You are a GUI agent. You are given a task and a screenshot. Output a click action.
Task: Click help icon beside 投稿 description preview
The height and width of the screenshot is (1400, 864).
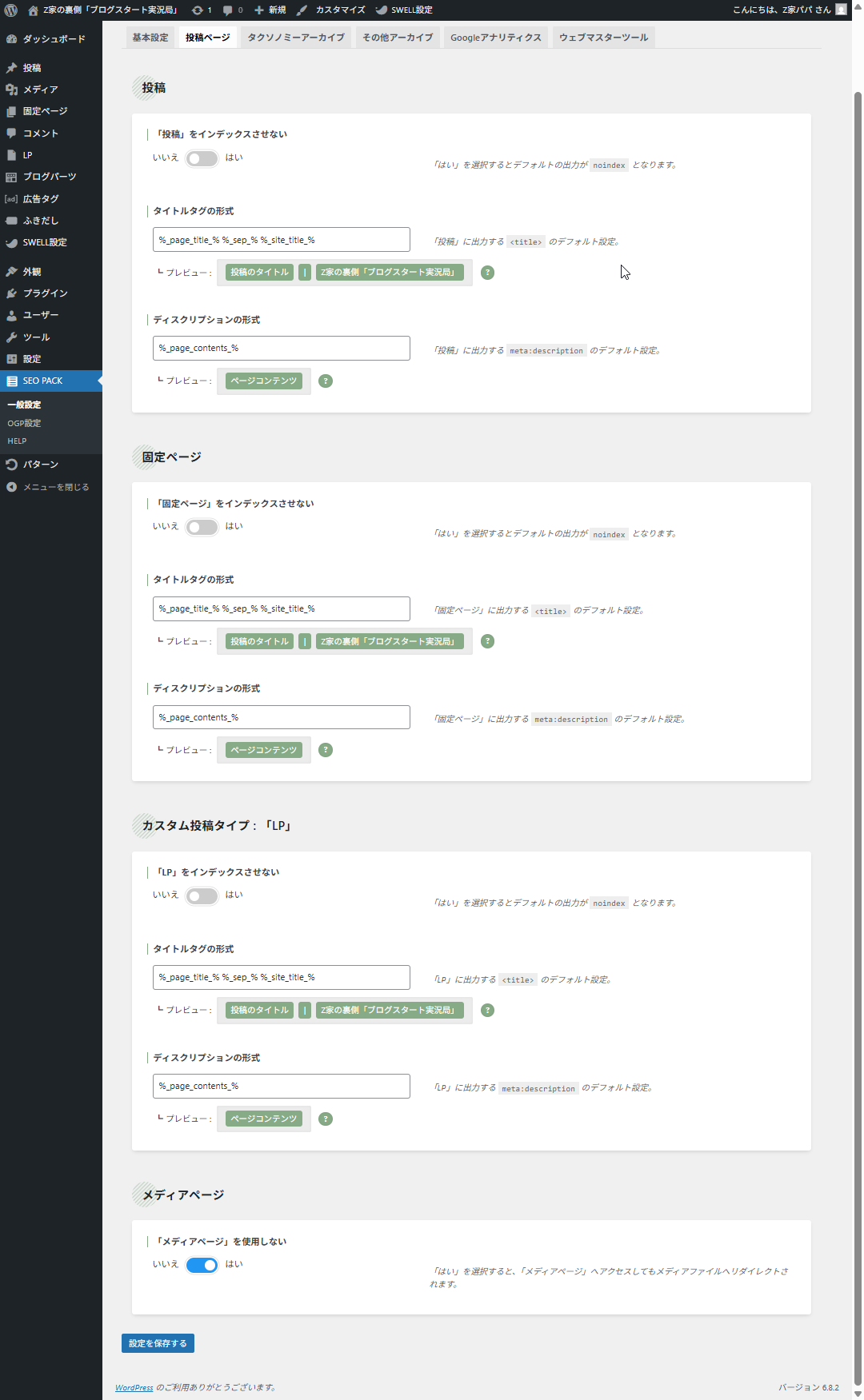[x=326, y=381]
